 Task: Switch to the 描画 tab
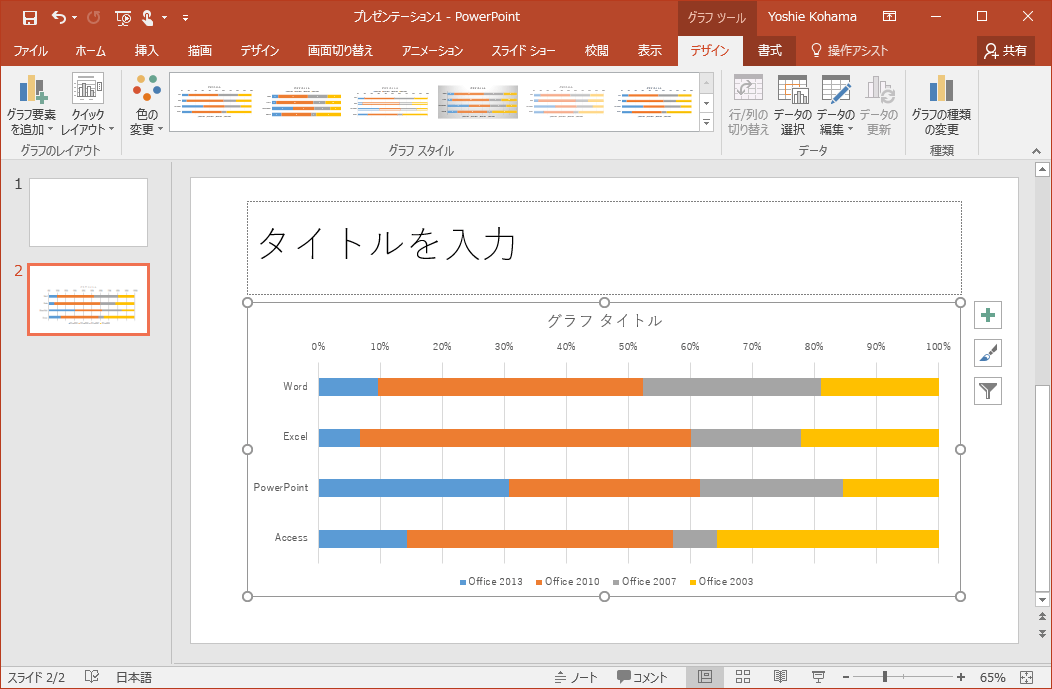point(199,50)
